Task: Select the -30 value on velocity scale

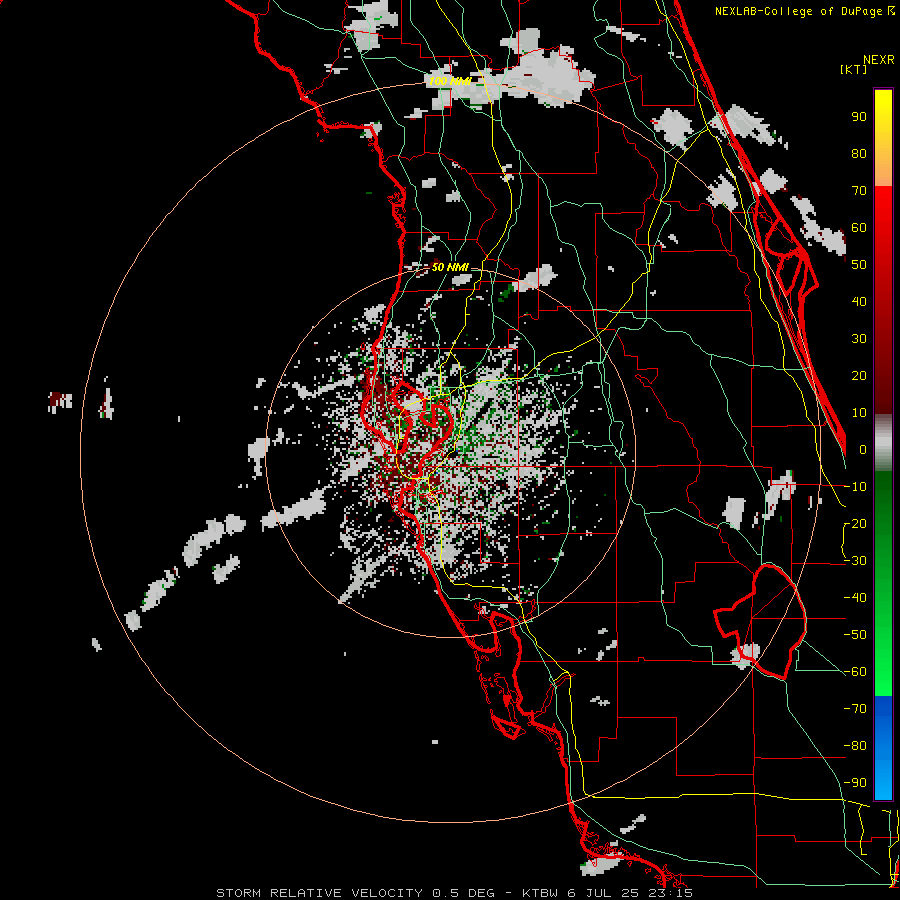Action: coord(855,561)
